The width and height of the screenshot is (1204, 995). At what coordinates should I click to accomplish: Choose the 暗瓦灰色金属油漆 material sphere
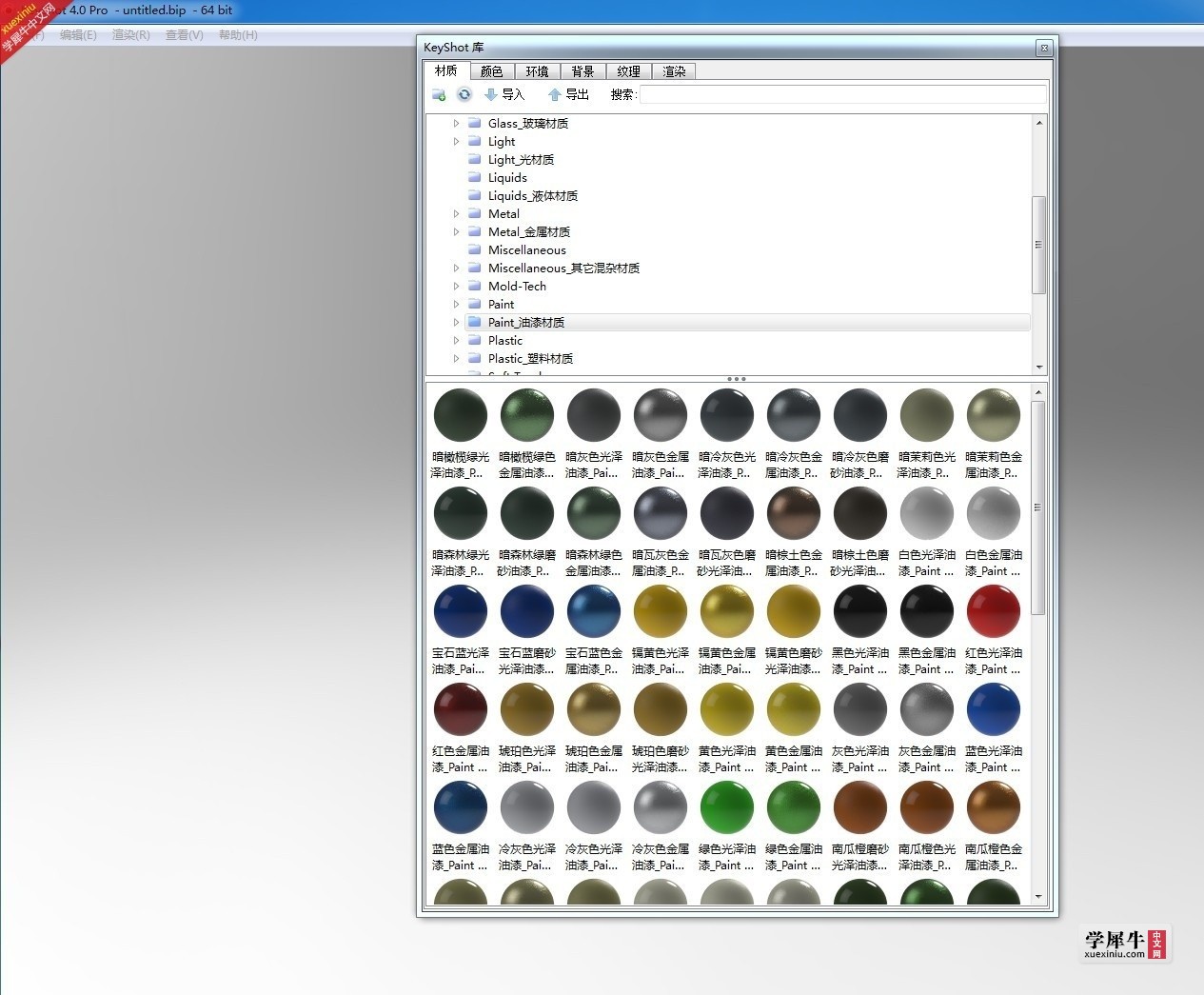pyautogui.click(x=661, y=513)
